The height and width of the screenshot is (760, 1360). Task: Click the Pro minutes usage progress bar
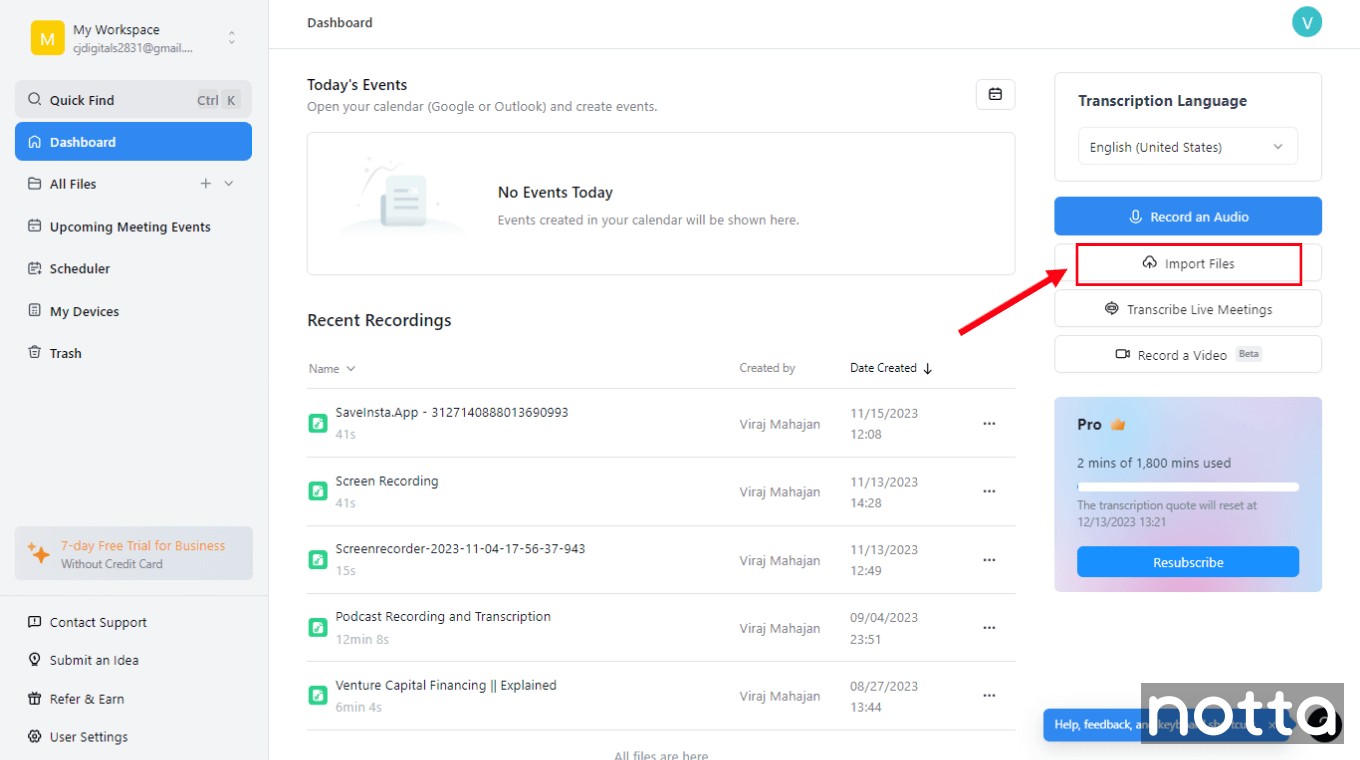tap(1187, 485)
